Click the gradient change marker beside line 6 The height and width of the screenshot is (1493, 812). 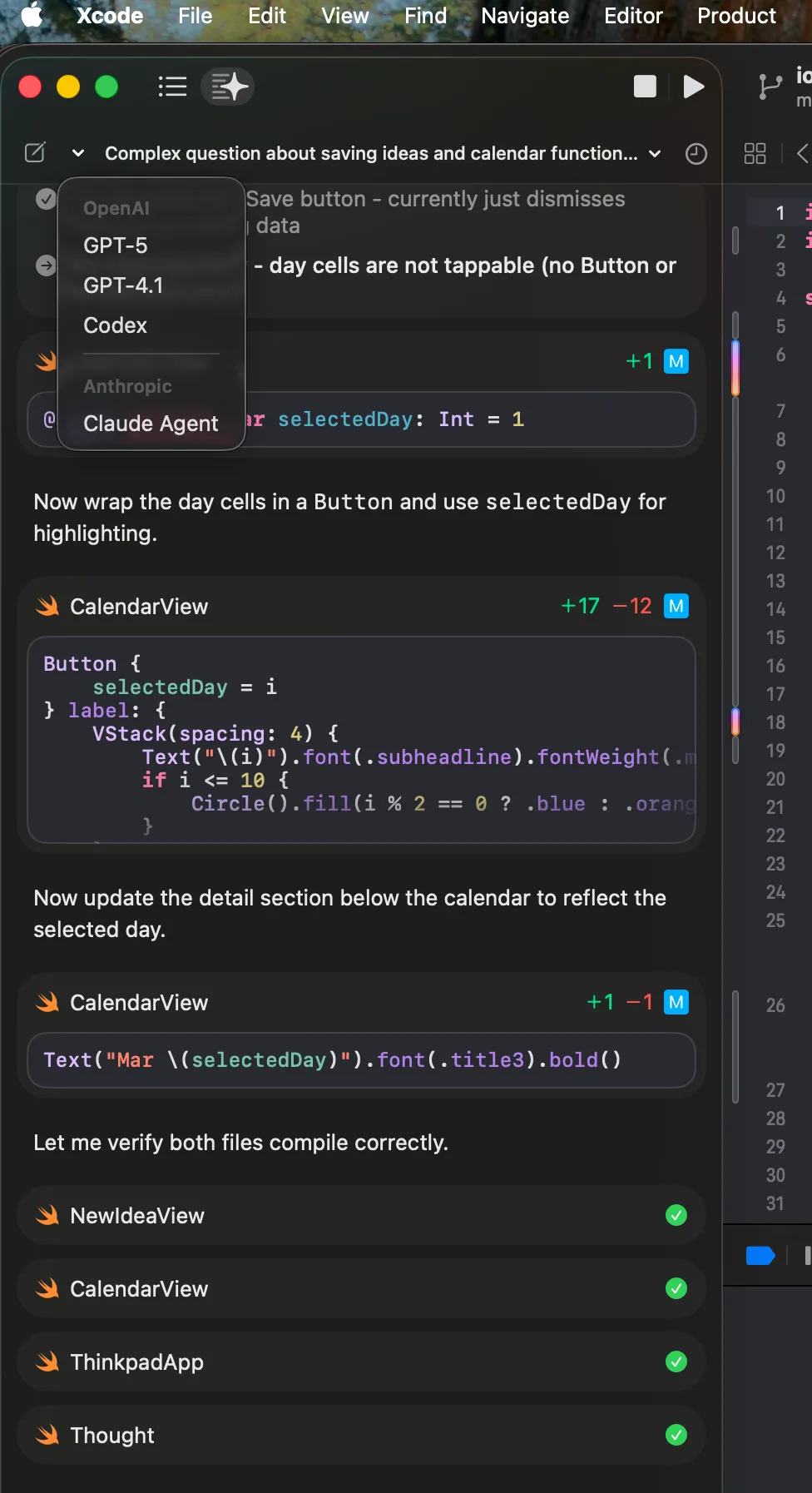[735, 367]
